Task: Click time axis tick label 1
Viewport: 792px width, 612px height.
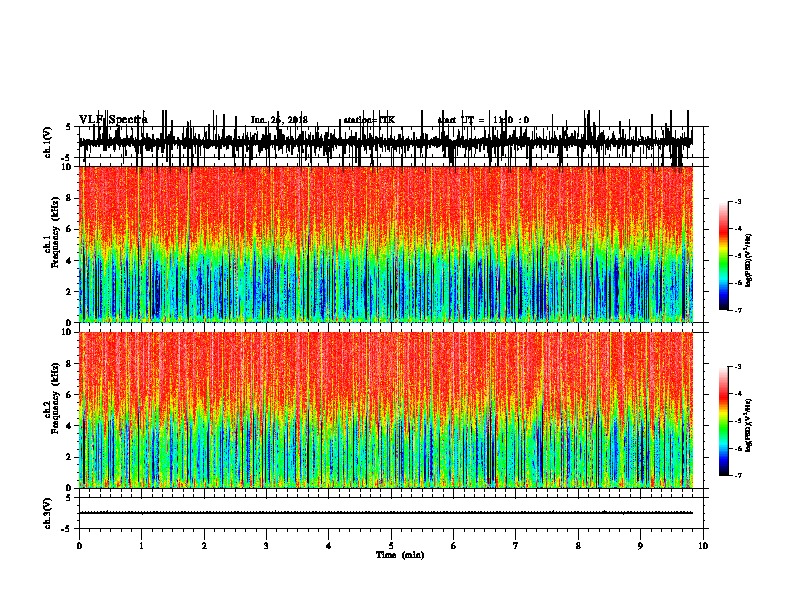Action: (141, 545)
